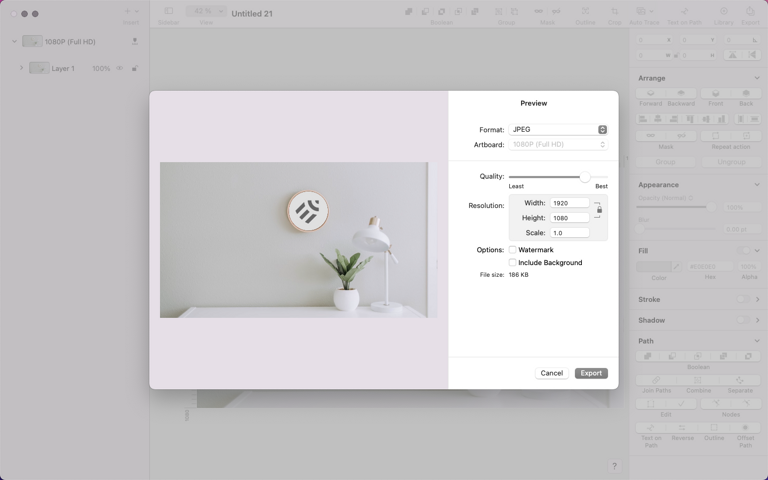Enable the Watermark checkbox
This screenshot has height=480, width=768.
[x=512, y=250]
